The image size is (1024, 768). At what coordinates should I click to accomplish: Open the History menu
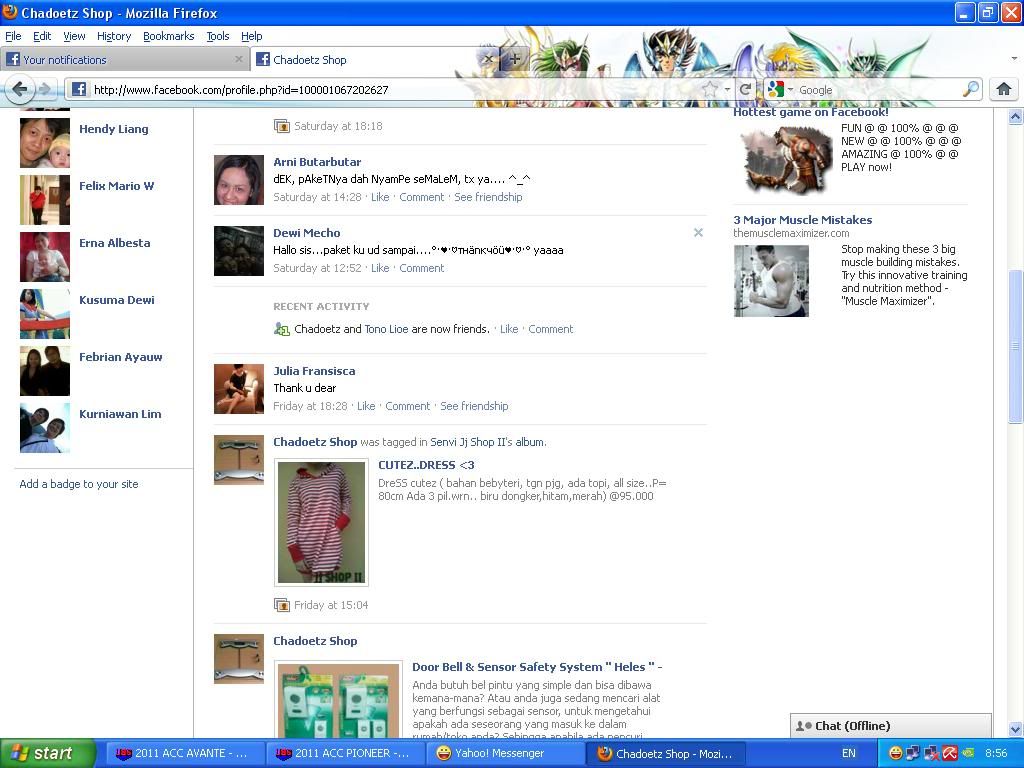pos(114,36)
